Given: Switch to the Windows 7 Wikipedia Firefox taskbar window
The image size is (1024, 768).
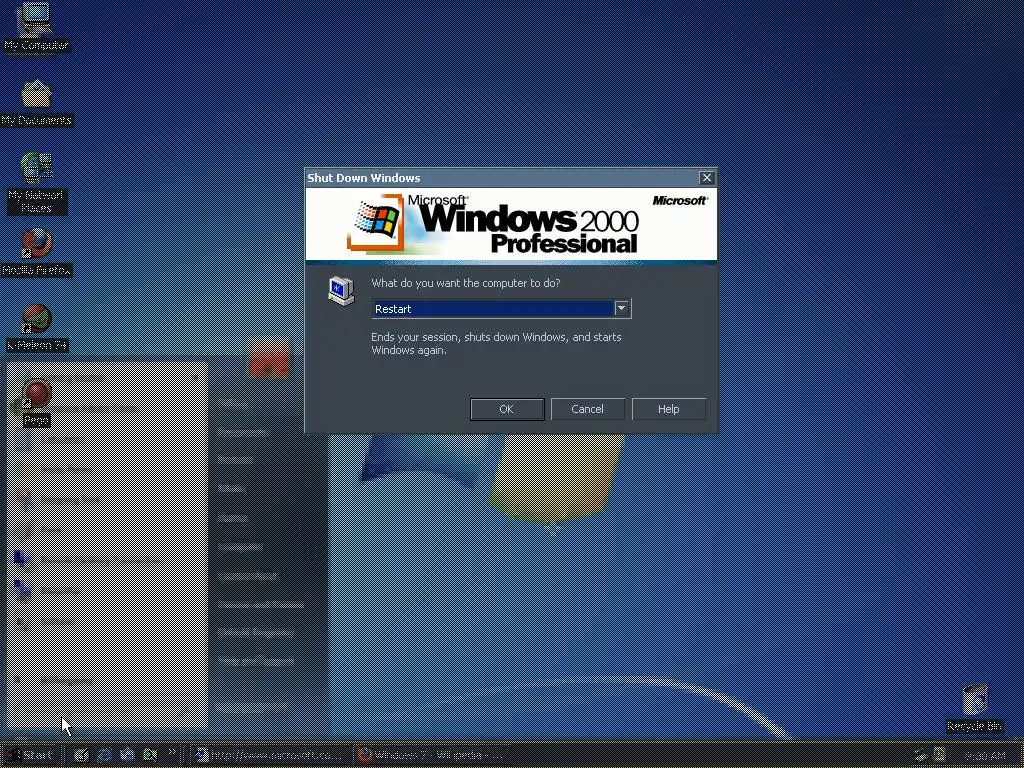Looking at the screenshot, I should coord(432,755).
